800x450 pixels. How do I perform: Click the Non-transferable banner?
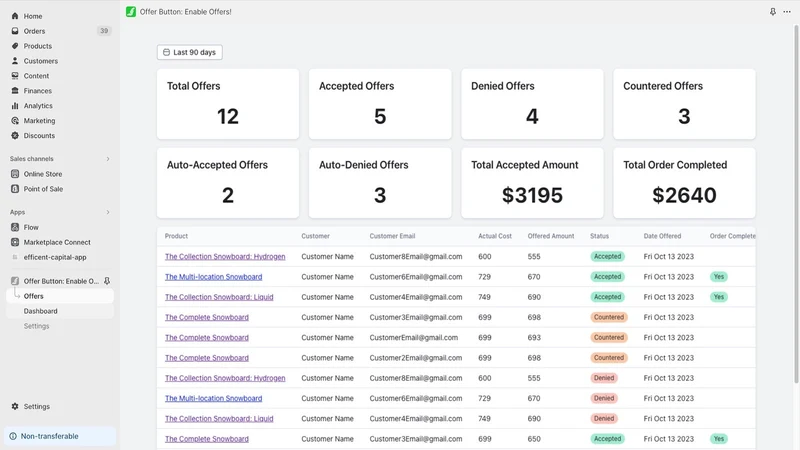pos(60,436)
